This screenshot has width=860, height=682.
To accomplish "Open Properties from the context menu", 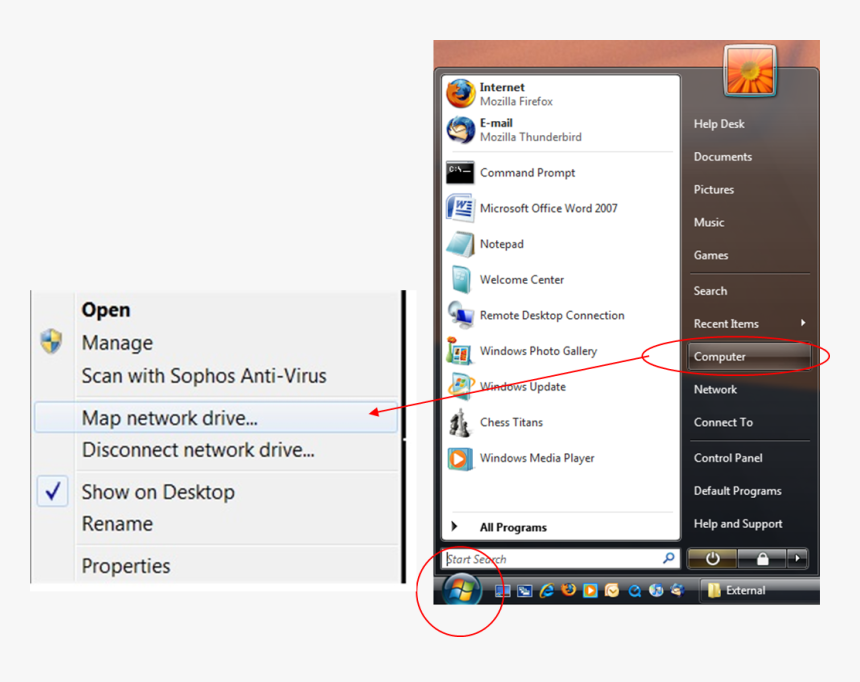I will coord(126,566).
